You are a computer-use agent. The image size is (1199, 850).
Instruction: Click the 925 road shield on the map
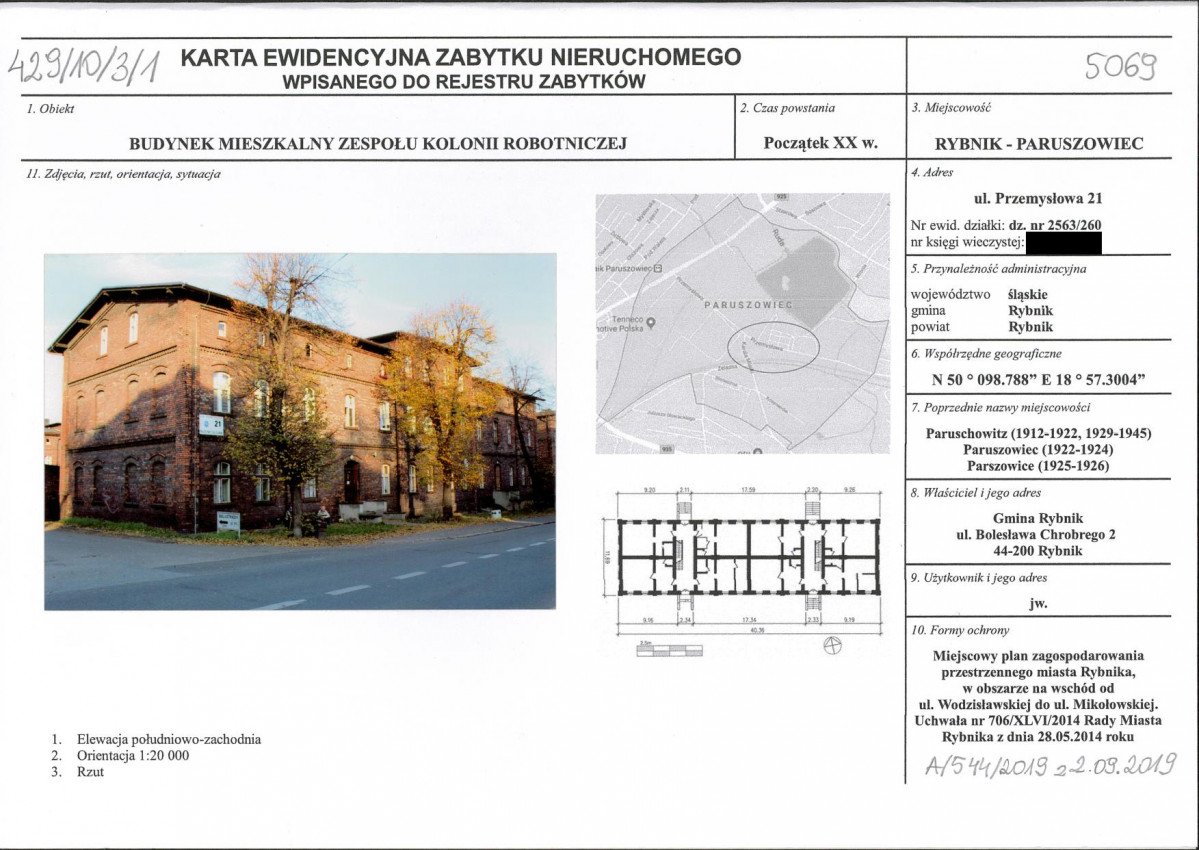781,197
